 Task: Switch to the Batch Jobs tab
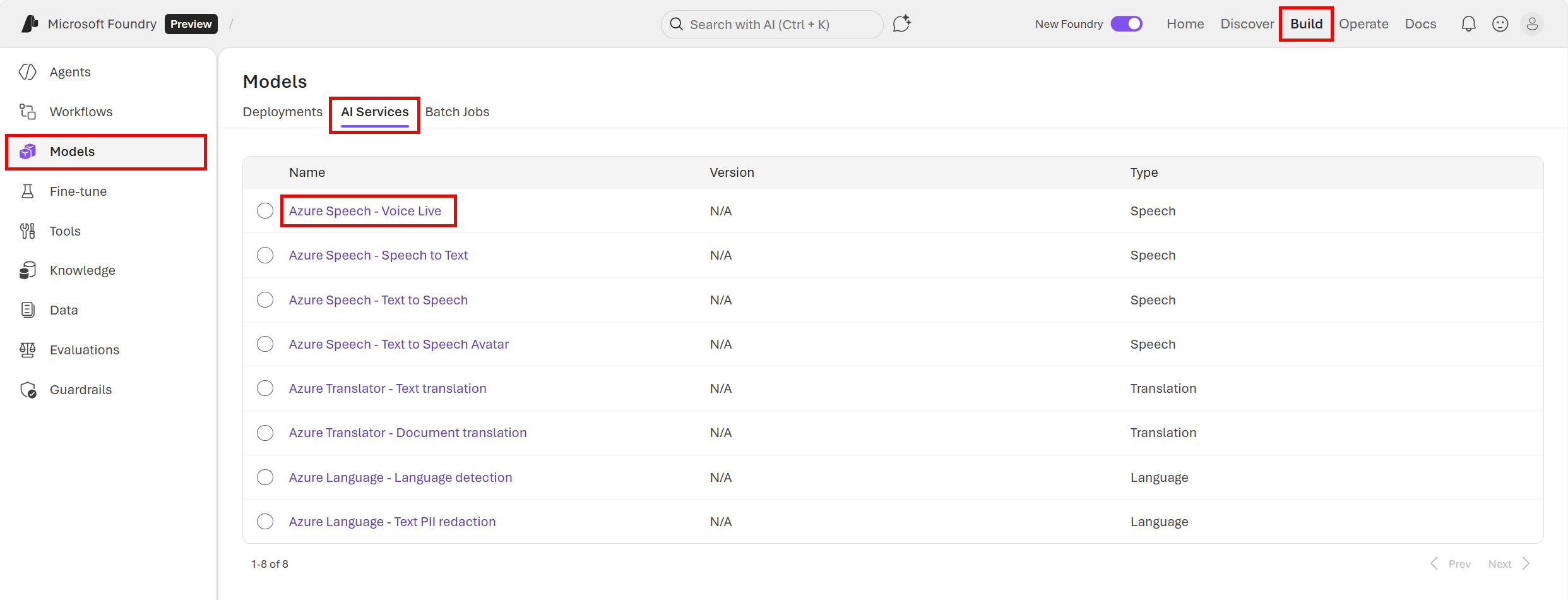click(457, 112)
